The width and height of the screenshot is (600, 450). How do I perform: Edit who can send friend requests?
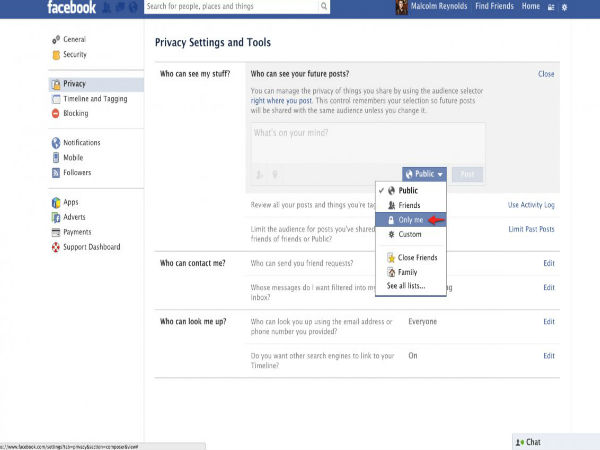(549, 263)
